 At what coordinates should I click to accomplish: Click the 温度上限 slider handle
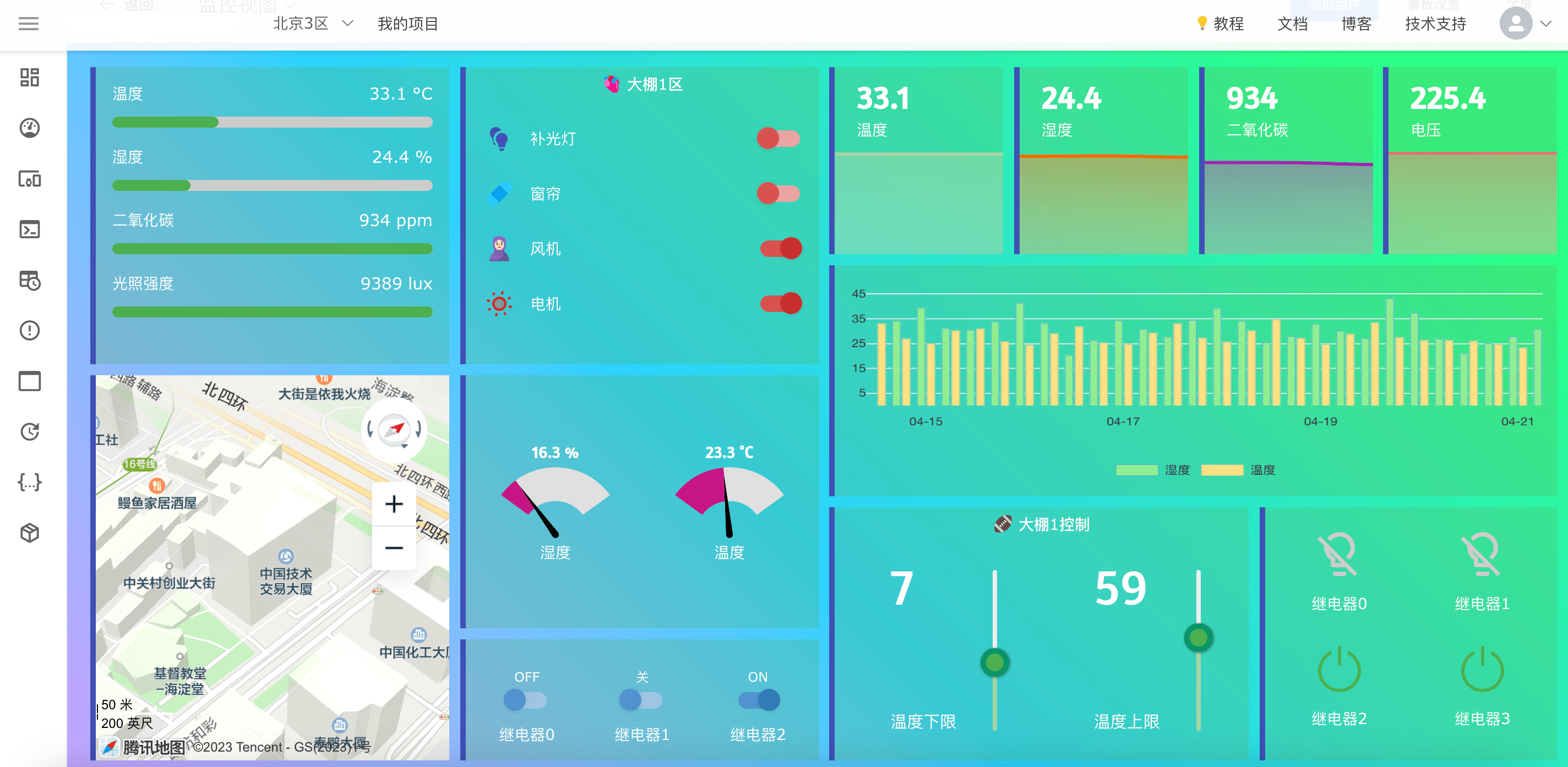1198,638
